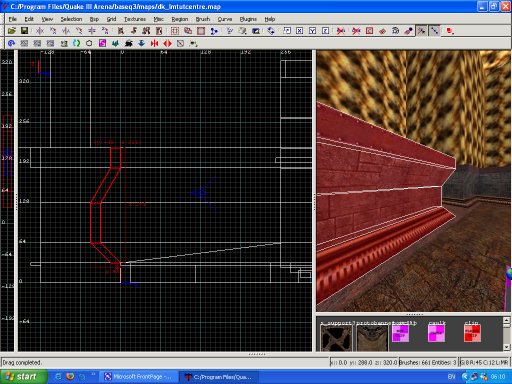Click the change views icon before X button
The image size is (512, 384).
(x=287, y=31)
